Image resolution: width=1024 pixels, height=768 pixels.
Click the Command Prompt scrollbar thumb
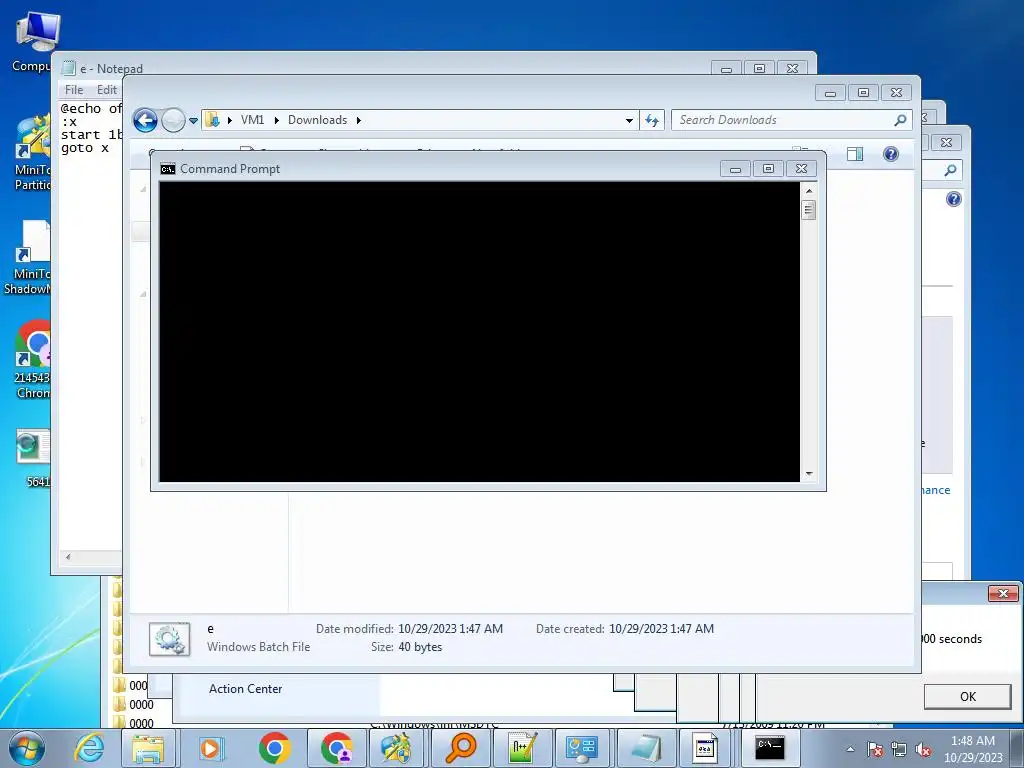point(808,210)
